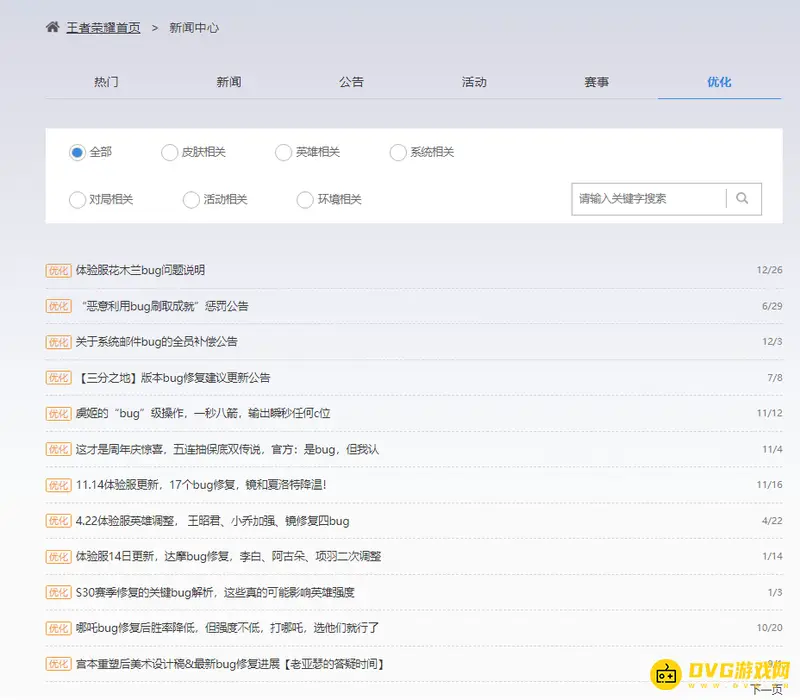The image size is (800, 700).
Task: Switch to the 公告 tab
Action: pos(351,82)
